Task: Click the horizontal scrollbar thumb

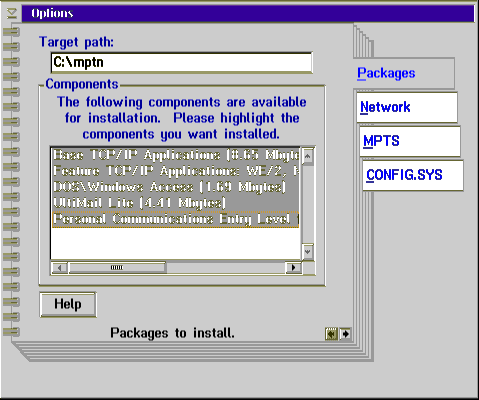Action: point(117,267)
